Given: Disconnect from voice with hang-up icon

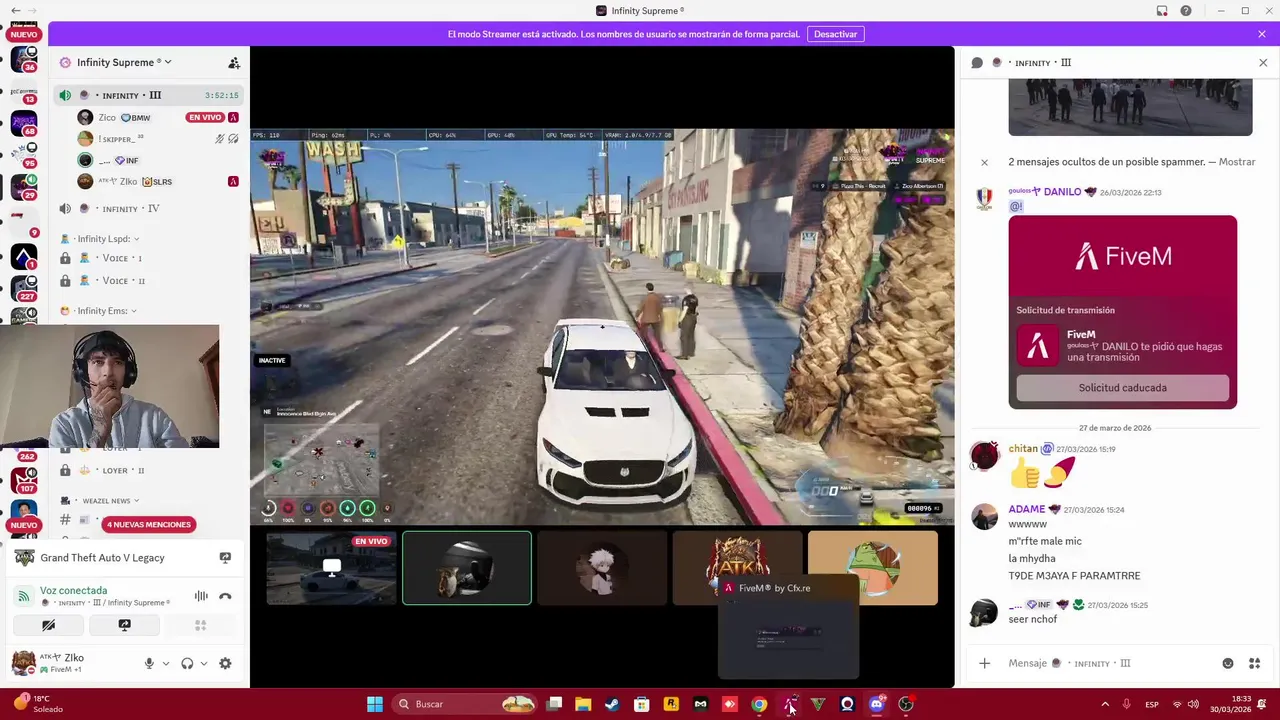Looking at the screenshot, I should click(x=225, y=596).
